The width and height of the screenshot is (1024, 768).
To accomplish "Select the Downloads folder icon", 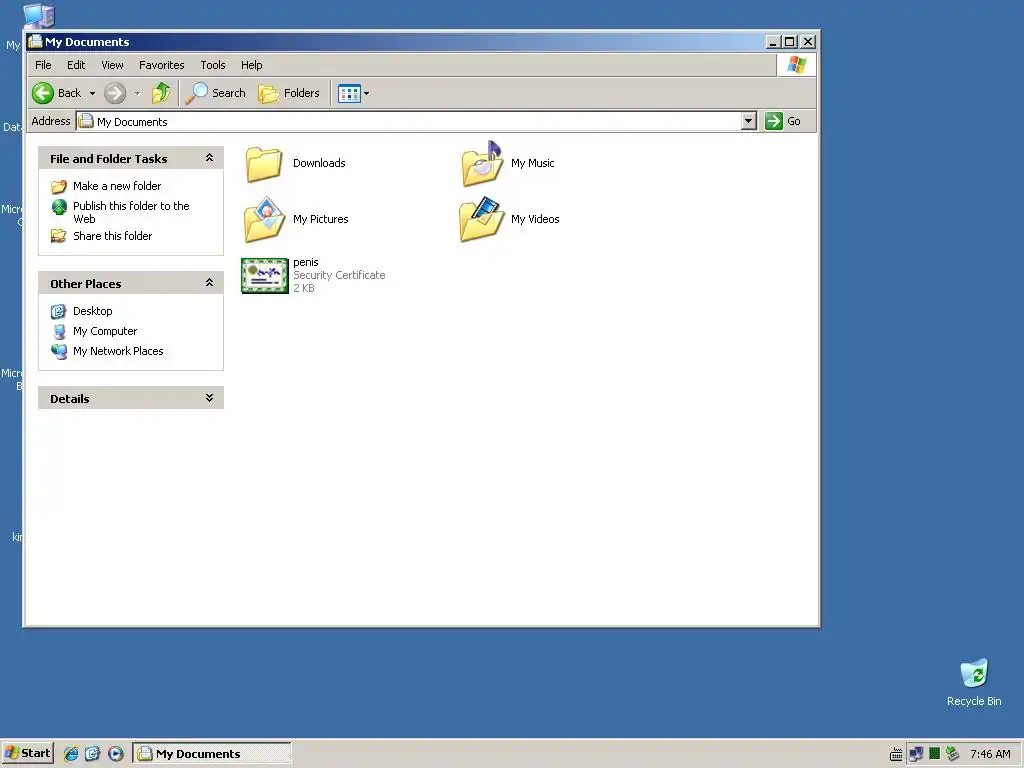I will point(264,163).
